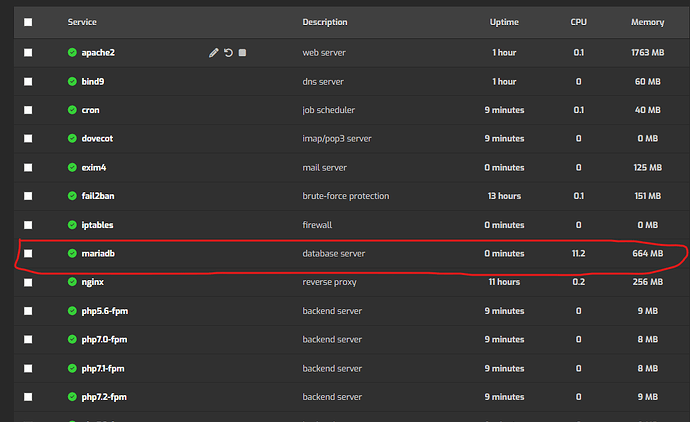The image size is (690, 422).
Task: Check the fail2ban row checkbox
Action: (x=28, y=196)
